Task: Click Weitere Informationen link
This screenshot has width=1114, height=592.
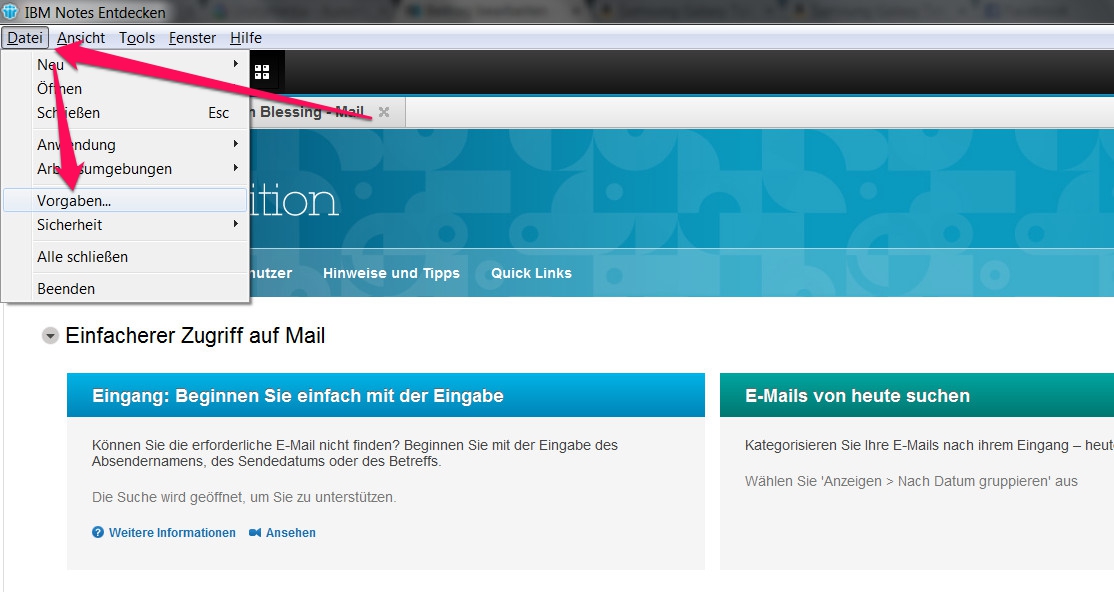Action: point(172,532)
